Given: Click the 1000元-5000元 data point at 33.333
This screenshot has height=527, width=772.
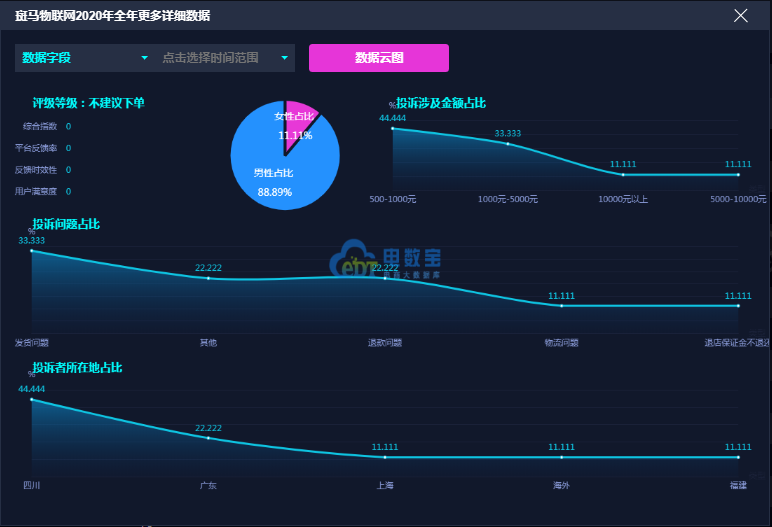Looking at the screenshot, I should click(508, 144).
